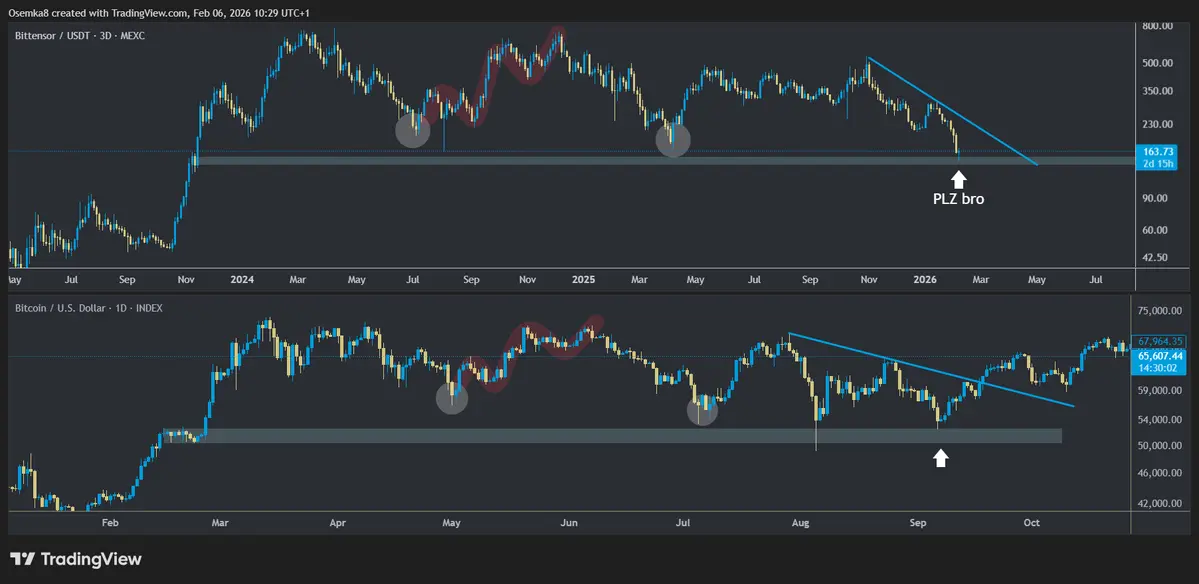Image resolution: width=1199 pixels, height=584 pixels.
Task: Select the grey support zone in Bitcoin chart
Action: [x=612, y=436]
